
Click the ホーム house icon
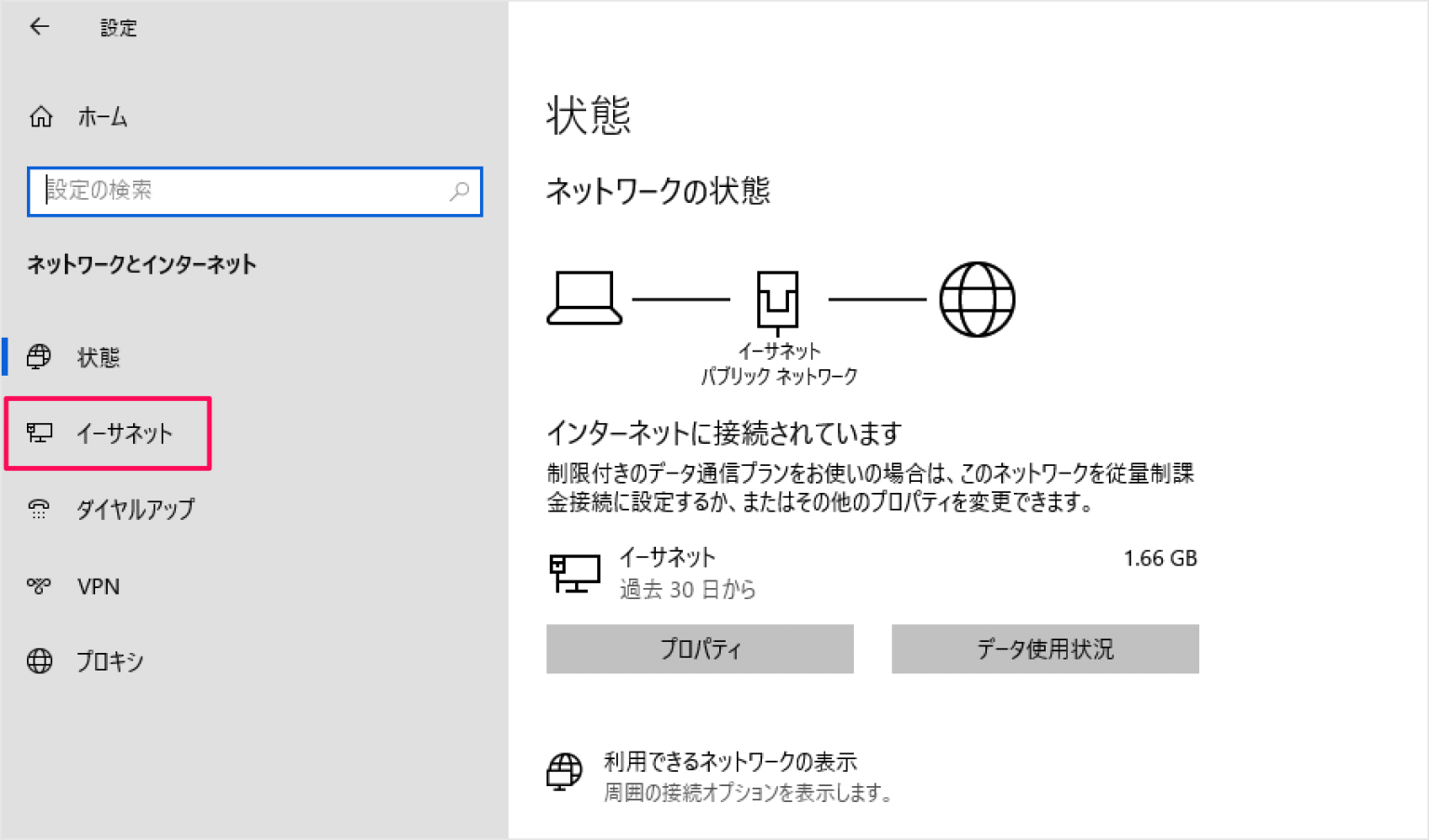tap(41, 116)
